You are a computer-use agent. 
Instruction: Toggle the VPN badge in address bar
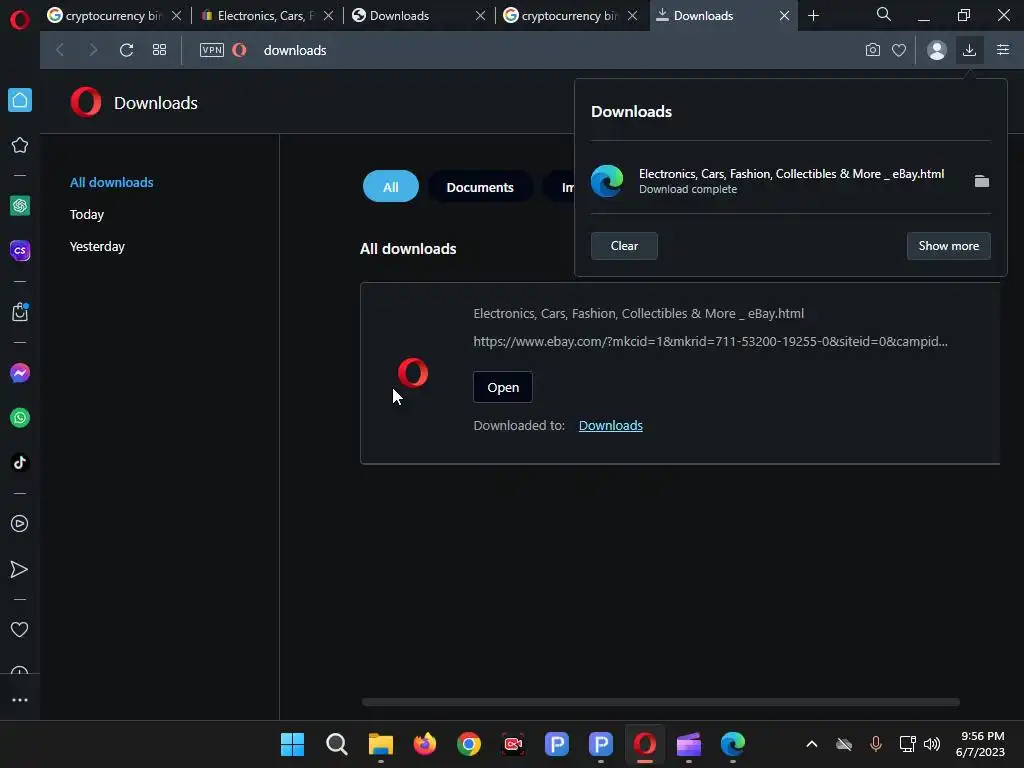[x=212, y=50]
